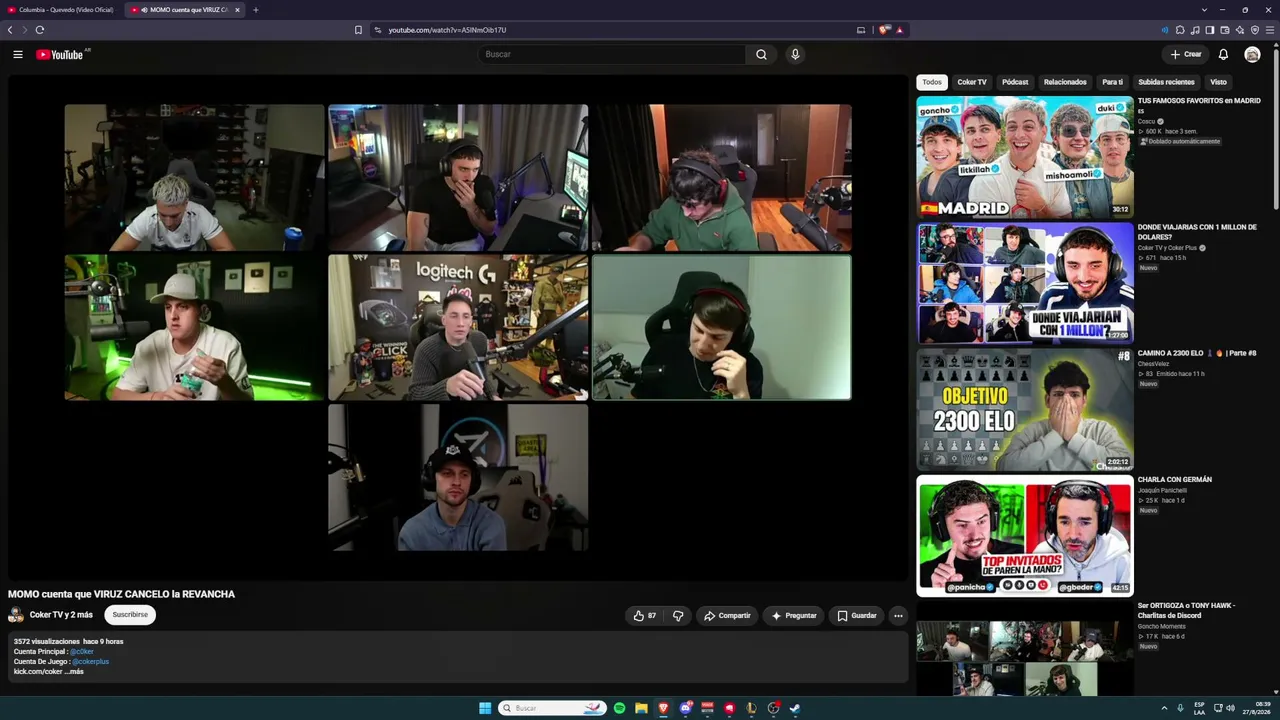Open Discord from the taskbar
The width and height of the screenshot is (1280, 720).
point(685,708)
